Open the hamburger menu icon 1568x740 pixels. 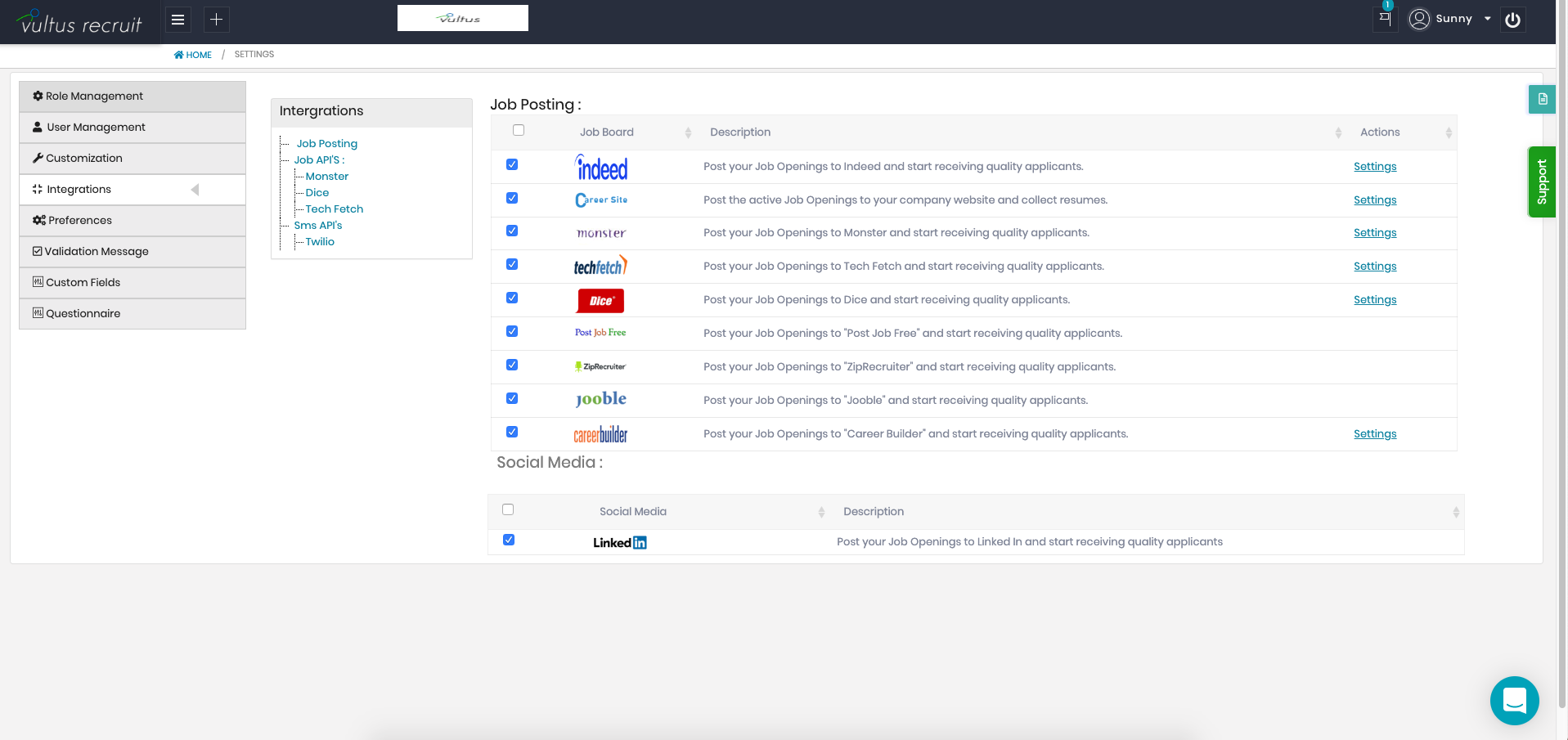(177, 20)
